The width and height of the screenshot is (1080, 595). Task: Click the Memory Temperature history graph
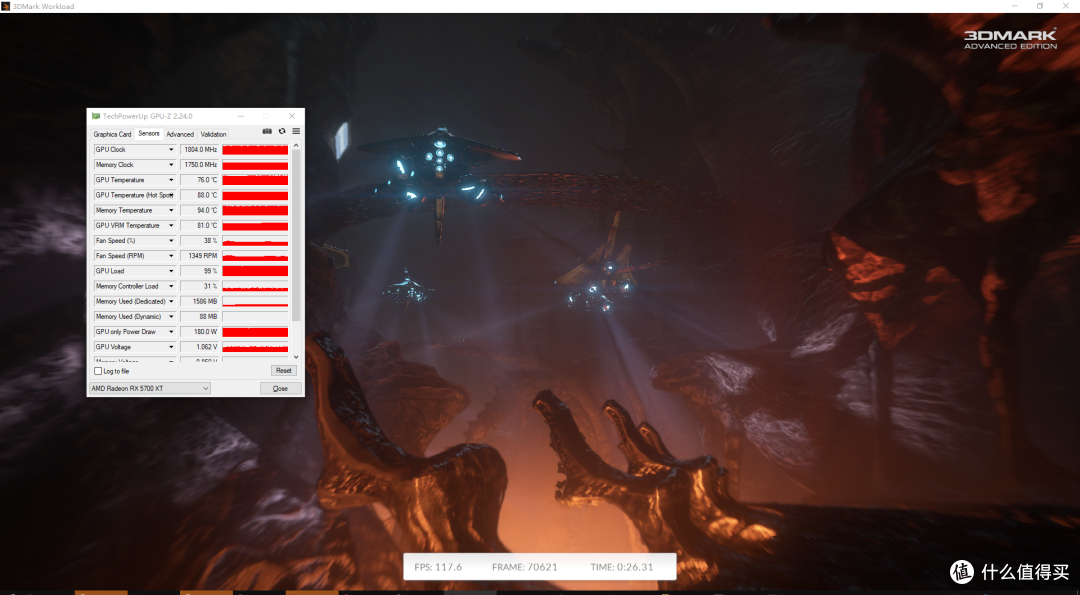coord(255,210)
